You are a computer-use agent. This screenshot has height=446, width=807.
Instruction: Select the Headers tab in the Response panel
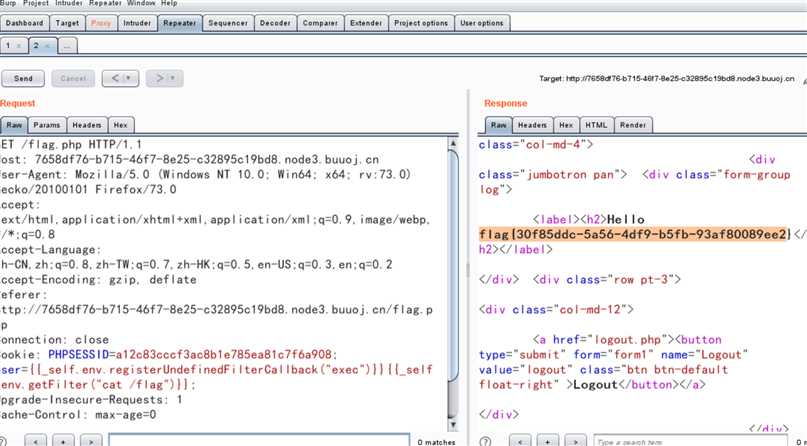532,125
